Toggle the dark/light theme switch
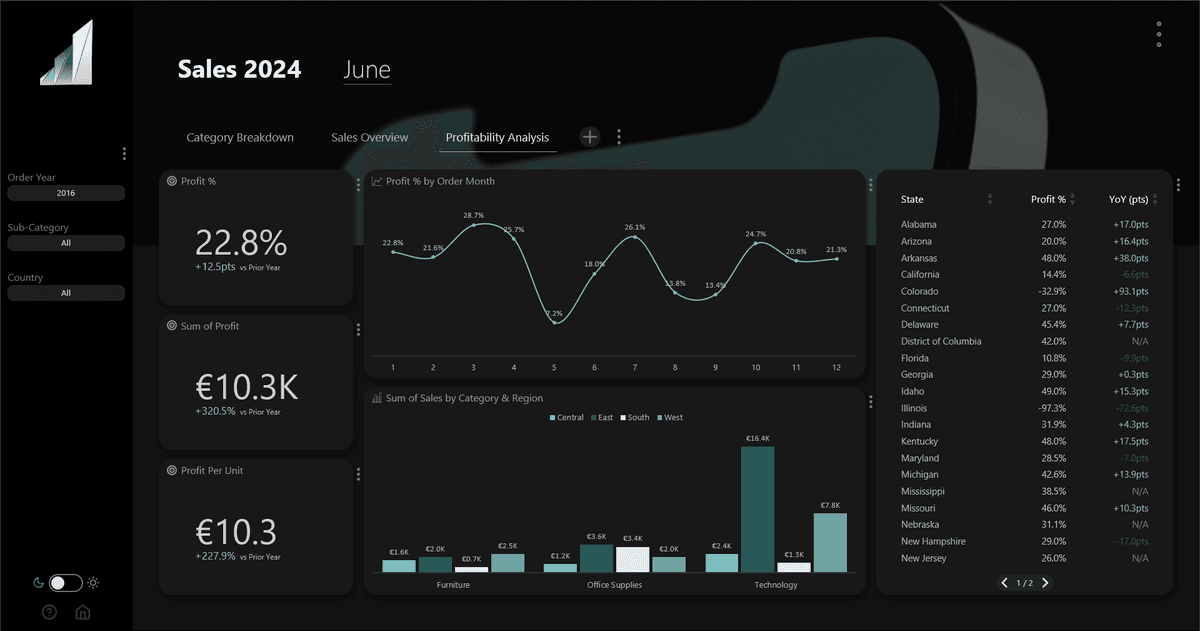Screen dimensions: 1200x631 pos(65,583)
